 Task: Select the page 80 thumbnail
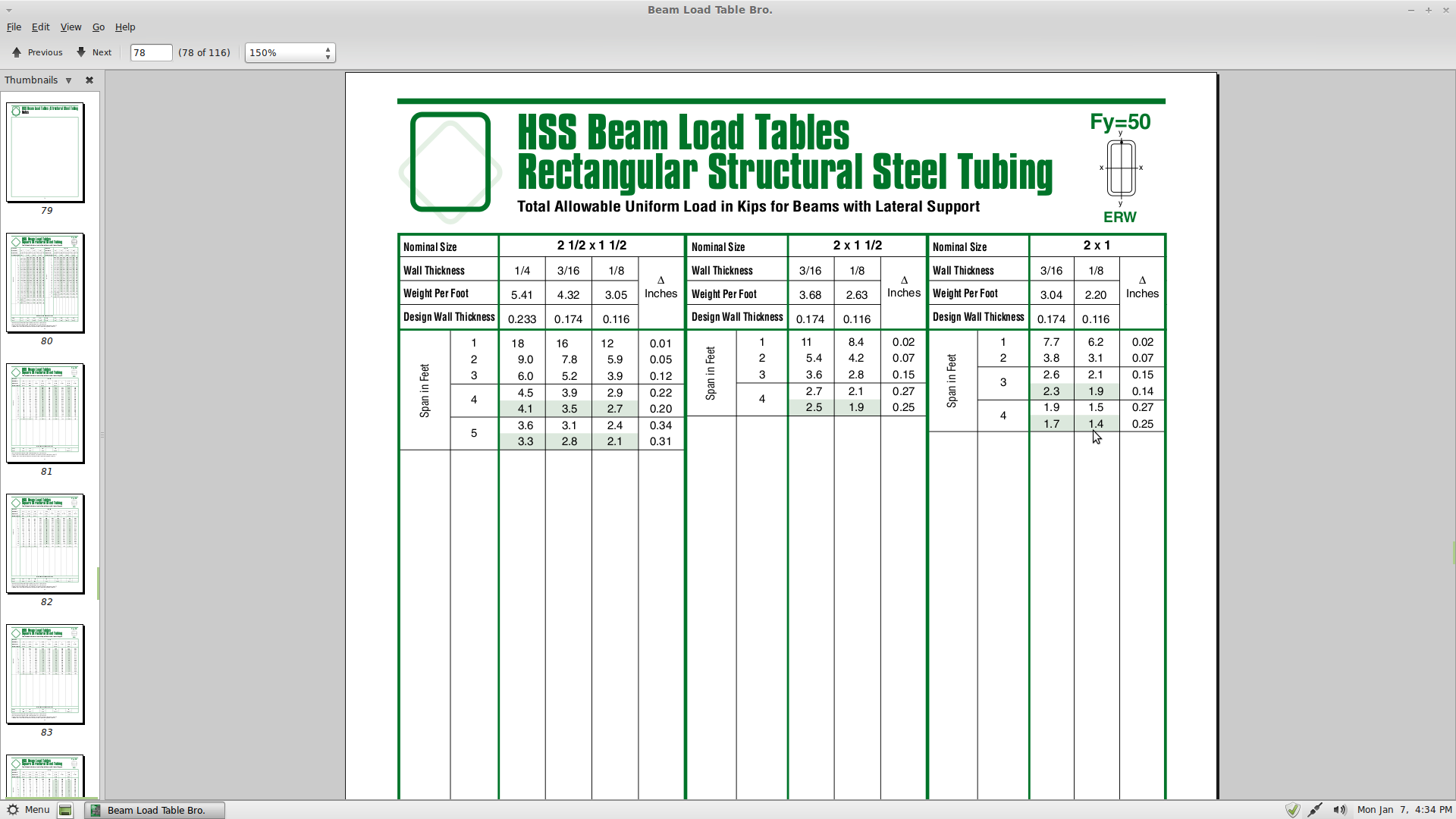[x=45, y=283]
